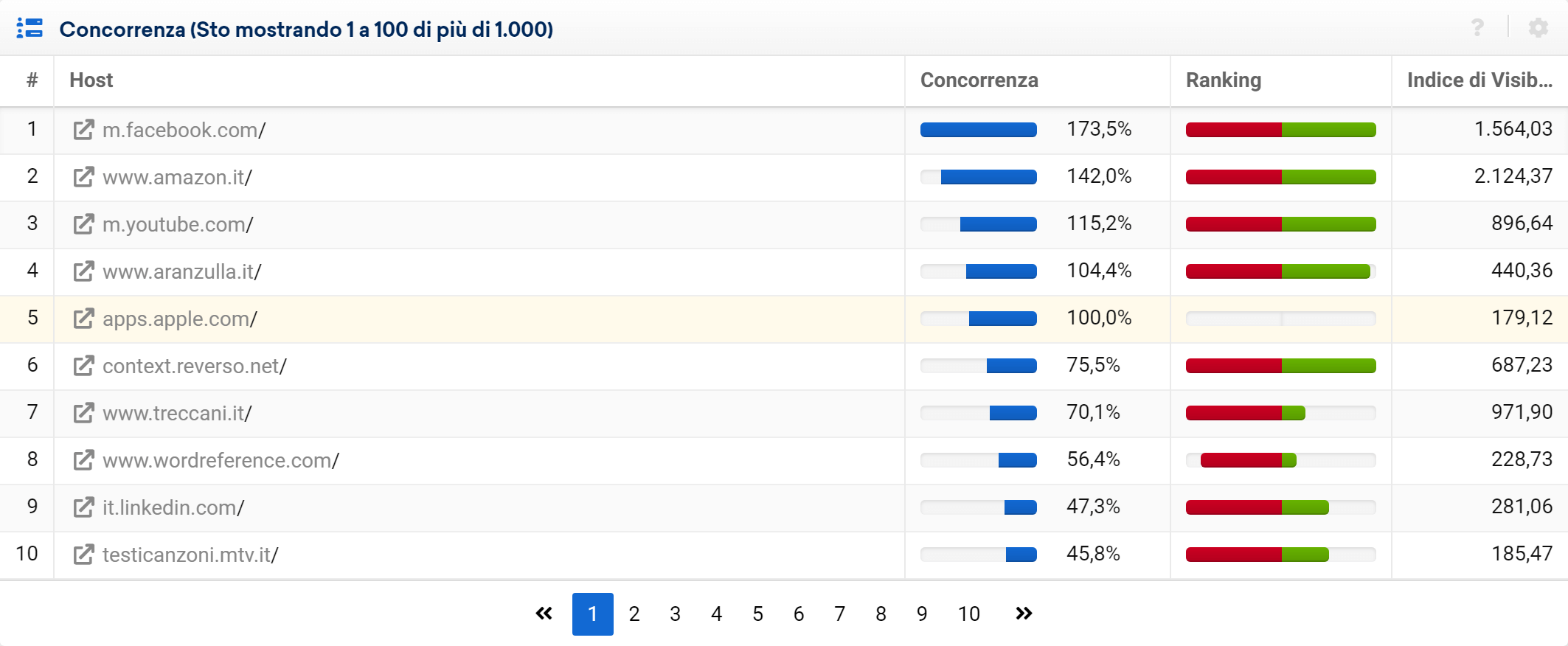Click the 142,0% competition value
Image resolution: width=1568 pixels, height=646 pixels.
coord(1099,176)
